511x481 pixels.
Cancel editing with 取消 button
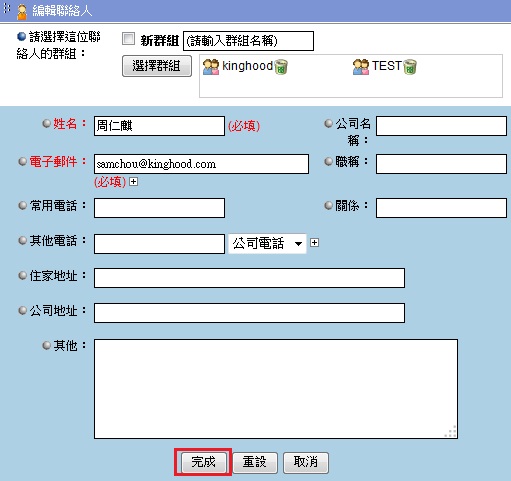pos(306,462)
